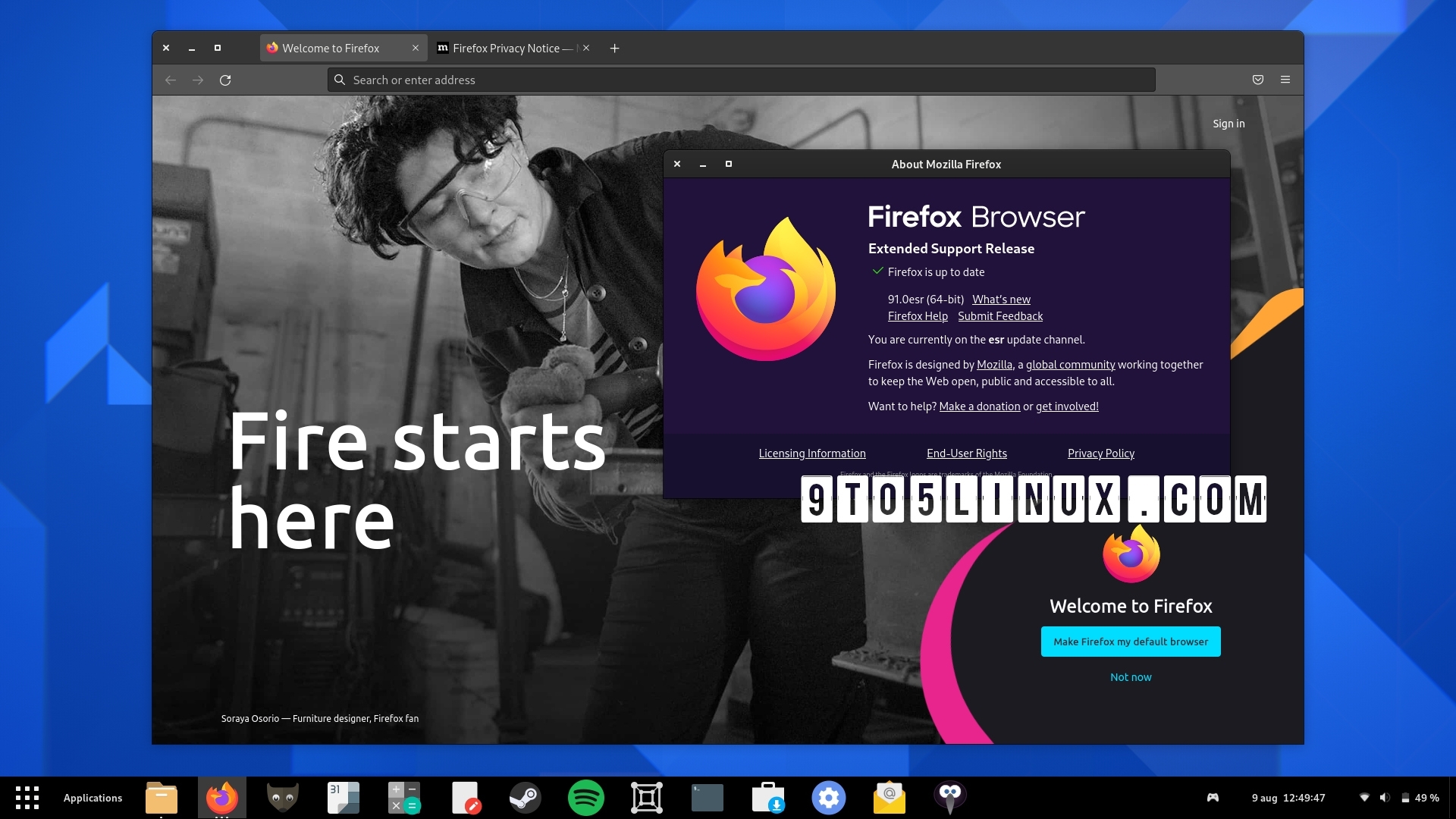Click the search or enter address bar
This screenshot has height=819, width=1456.
[x=741, y=79]
